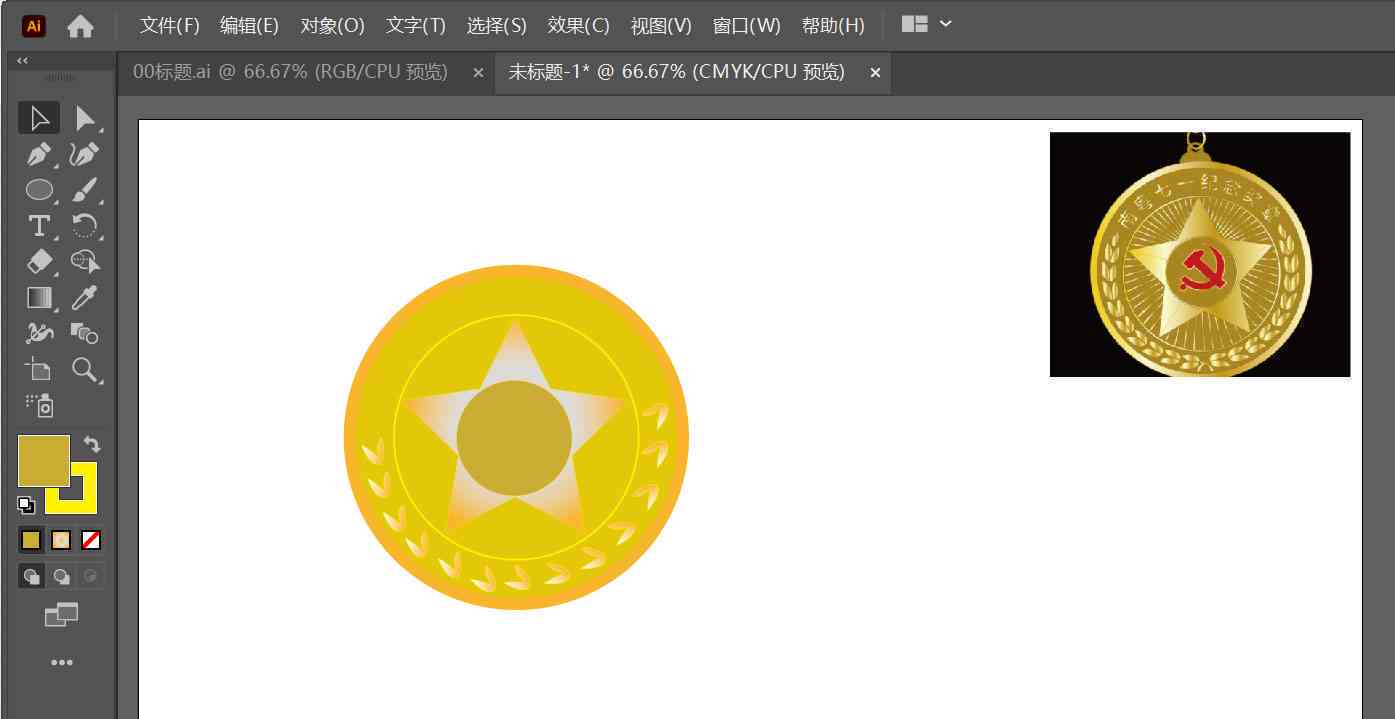This screenshot has height=719, width=1395.
Task: Set paint type to Gradient
Action: [61, 540]
